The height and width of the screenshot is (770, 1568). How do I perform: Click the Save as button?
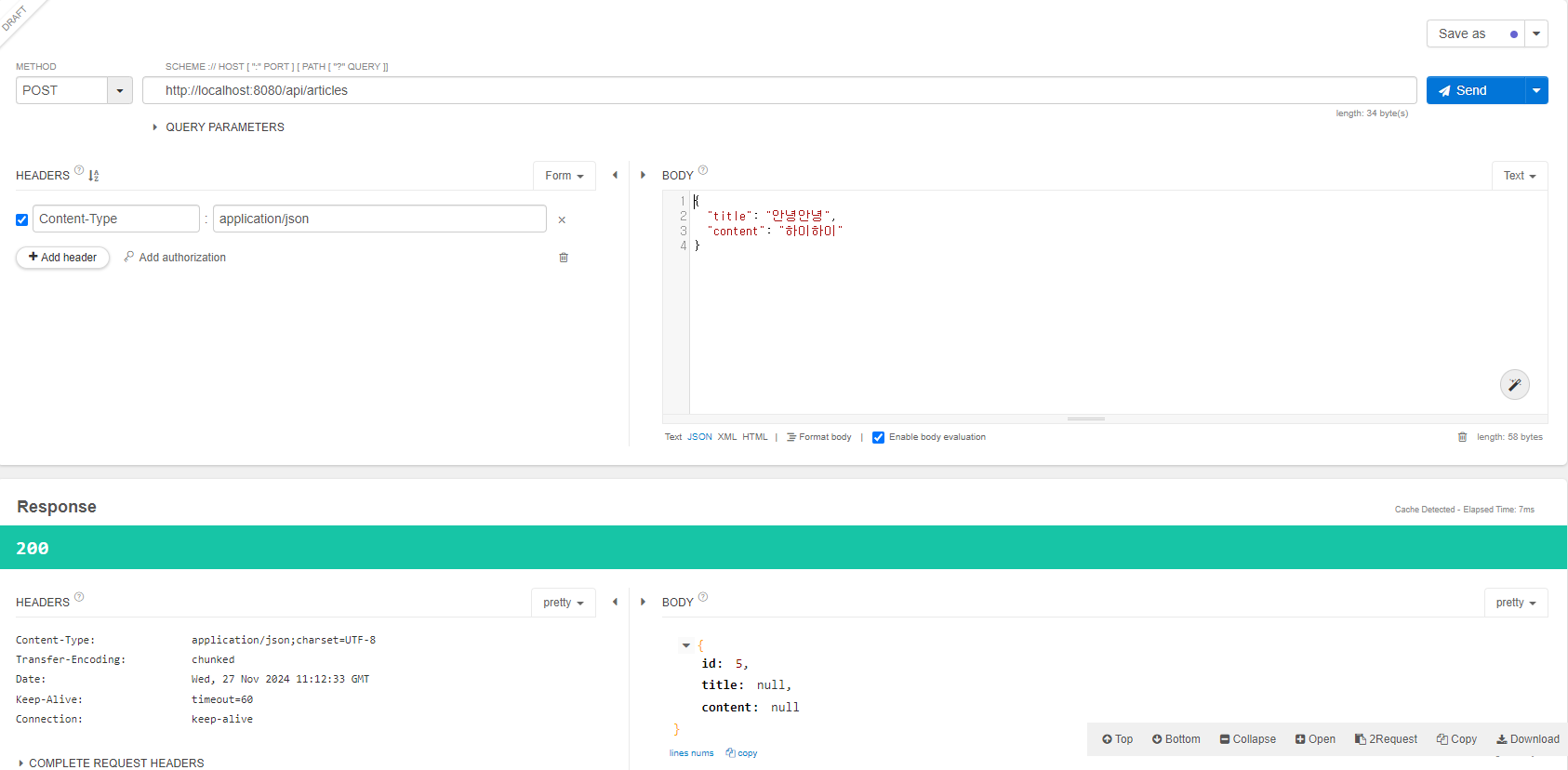(x=1475, y=34)
